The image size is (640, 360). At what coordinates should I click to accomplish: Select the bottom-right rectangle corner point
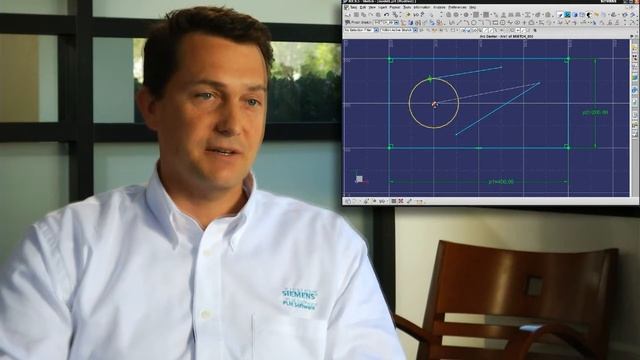coord(567,147)
